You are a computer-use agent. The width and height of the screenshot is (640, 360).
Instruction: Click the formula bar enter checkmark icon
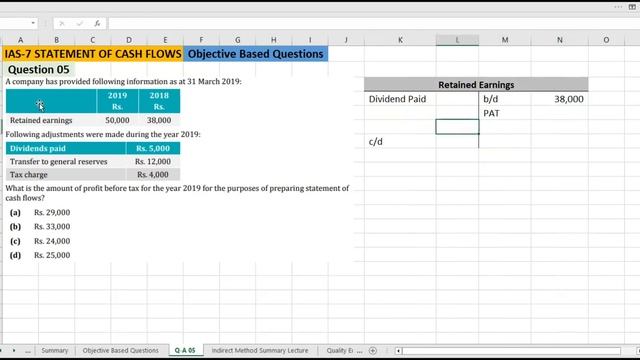tap(80, 24)
